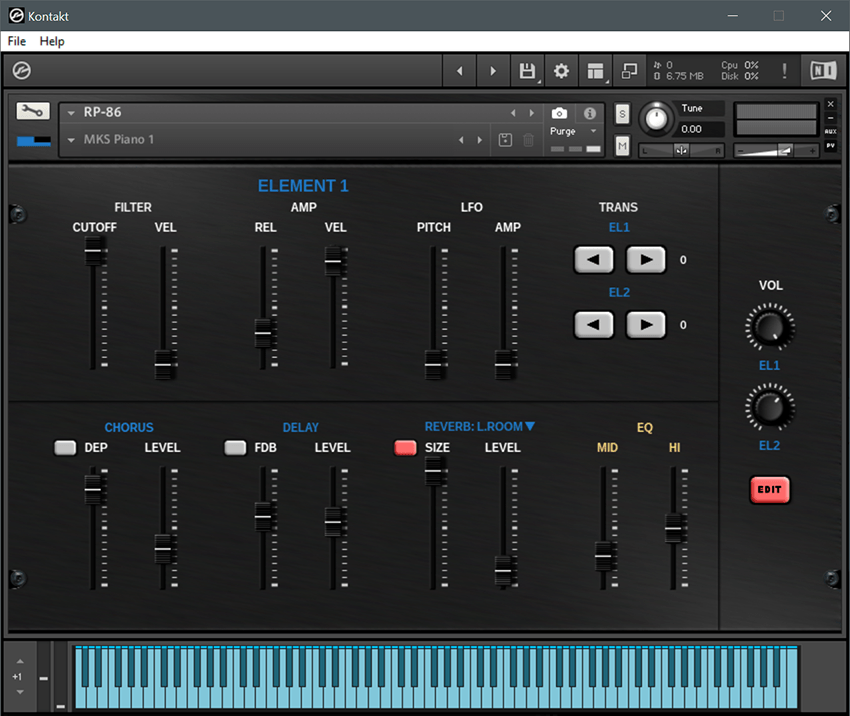
Task: Open instrument edit mode with wrench icon
Action: click(33, 111)
